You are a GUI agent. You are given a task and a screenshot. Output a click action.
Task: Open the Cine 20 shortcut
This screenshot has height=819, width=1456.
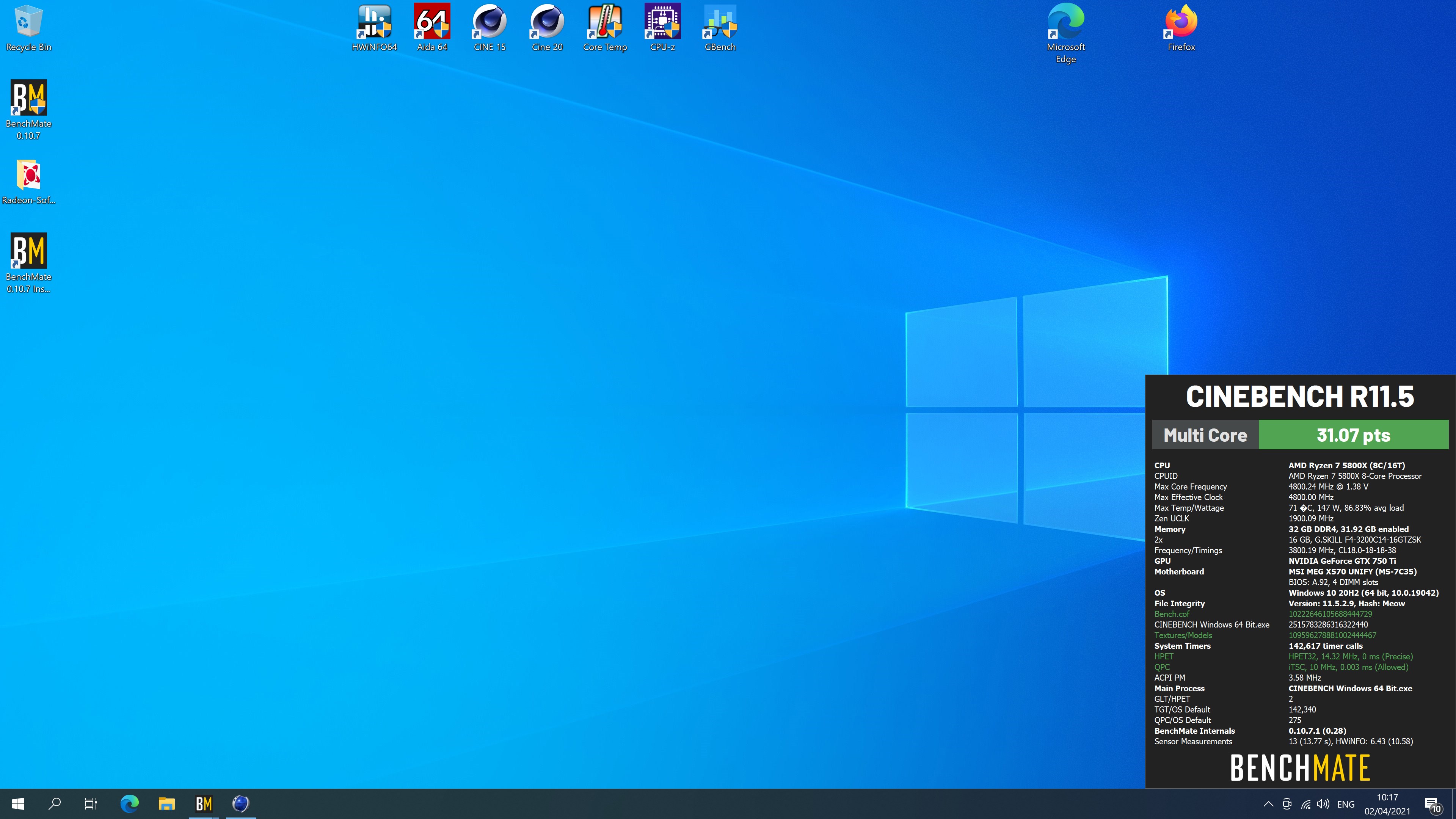pos(547,28)
